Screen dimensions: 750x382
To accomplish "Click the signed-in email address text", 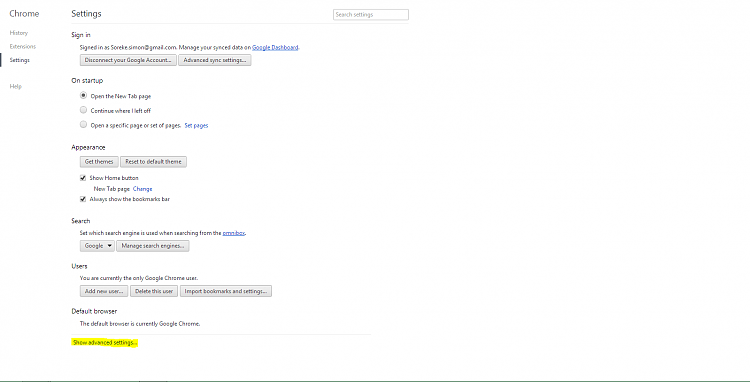I will click(x=143, y=47).
